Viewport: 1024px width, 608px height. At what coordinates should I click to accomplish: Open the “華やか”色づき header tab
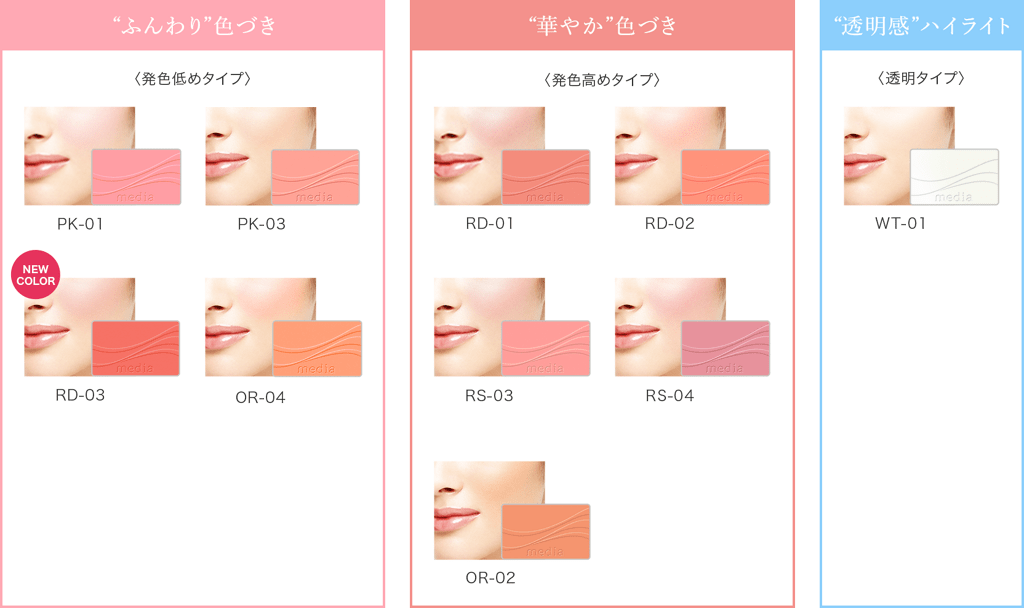pos(602,25)
